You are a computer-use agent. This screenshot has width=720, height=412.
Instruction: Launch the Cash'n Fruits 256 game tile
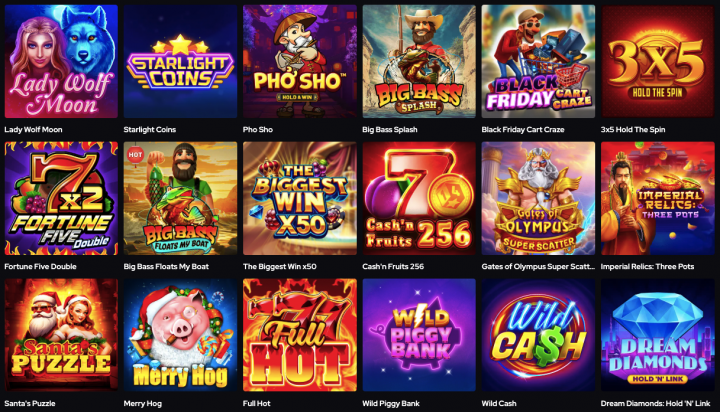pos(419,198)
